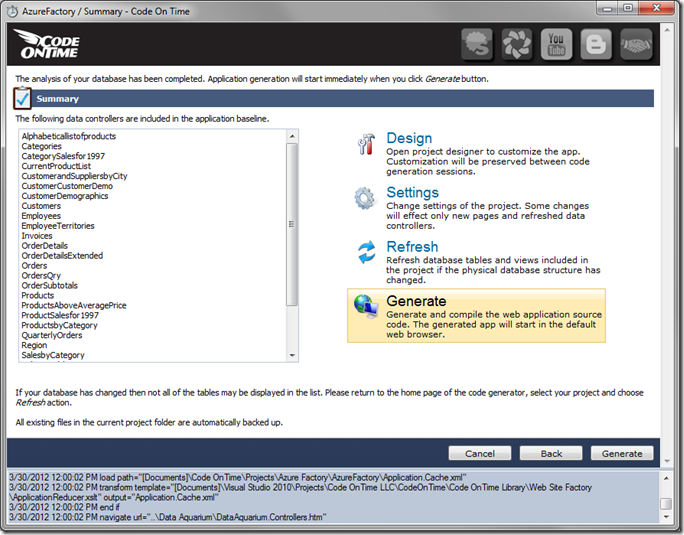Image resolution: width=684 pixels, height=535 pixels.
Task: Select CustomerandSuppliersbyCity in the list
Action: [75, 176]
